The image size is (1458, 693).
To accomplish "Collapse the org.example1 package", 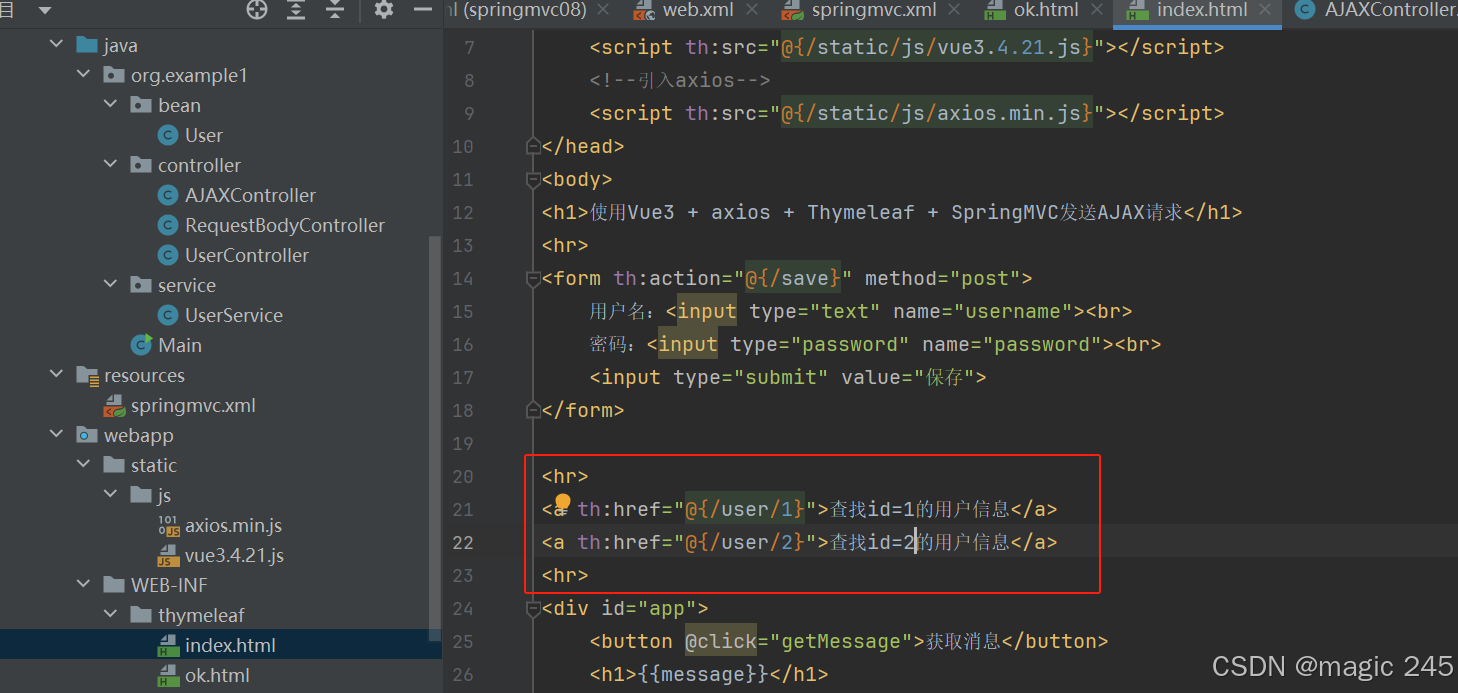I will pyautogui.click(x=83, y=75).
